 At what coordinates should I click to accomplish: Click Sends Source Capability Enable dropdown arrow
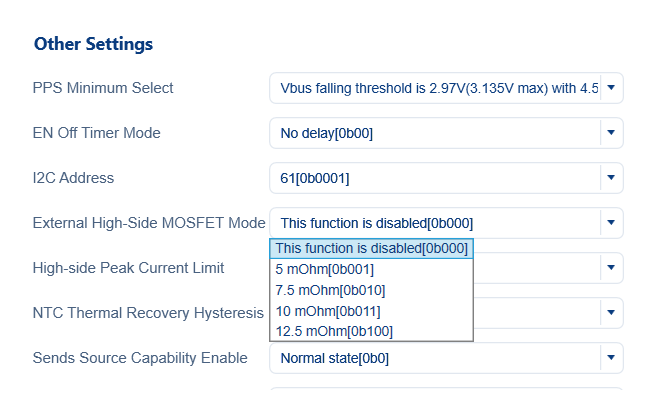click(611, 358)
